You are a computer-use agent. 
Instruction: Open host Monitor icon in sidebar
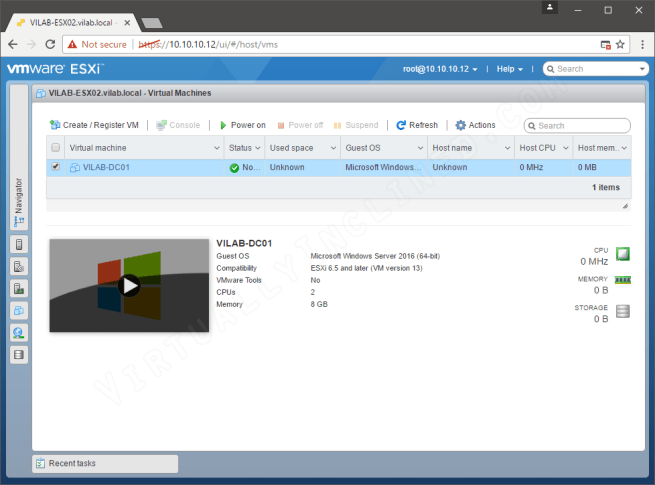(x=19, y=289)
